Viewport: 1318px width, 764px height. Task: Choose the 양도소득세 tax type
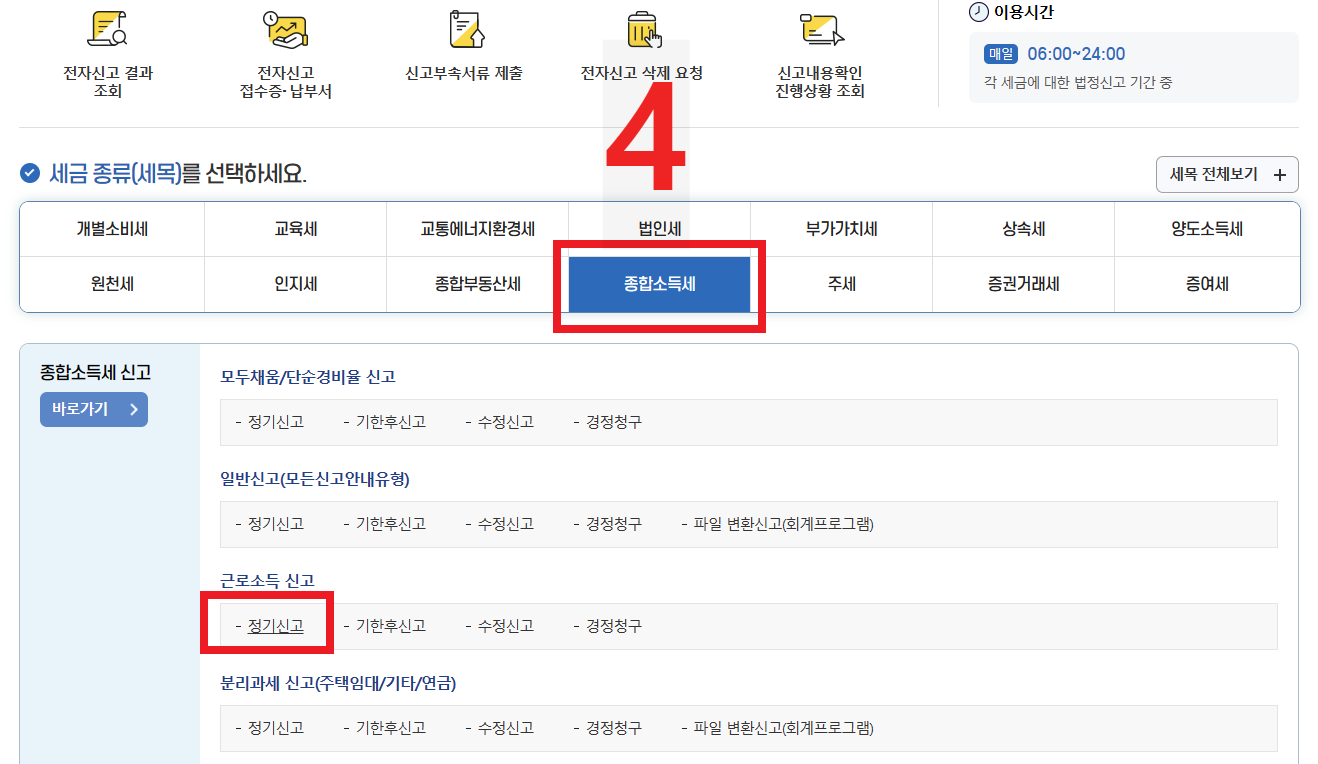pos(1206,229)
